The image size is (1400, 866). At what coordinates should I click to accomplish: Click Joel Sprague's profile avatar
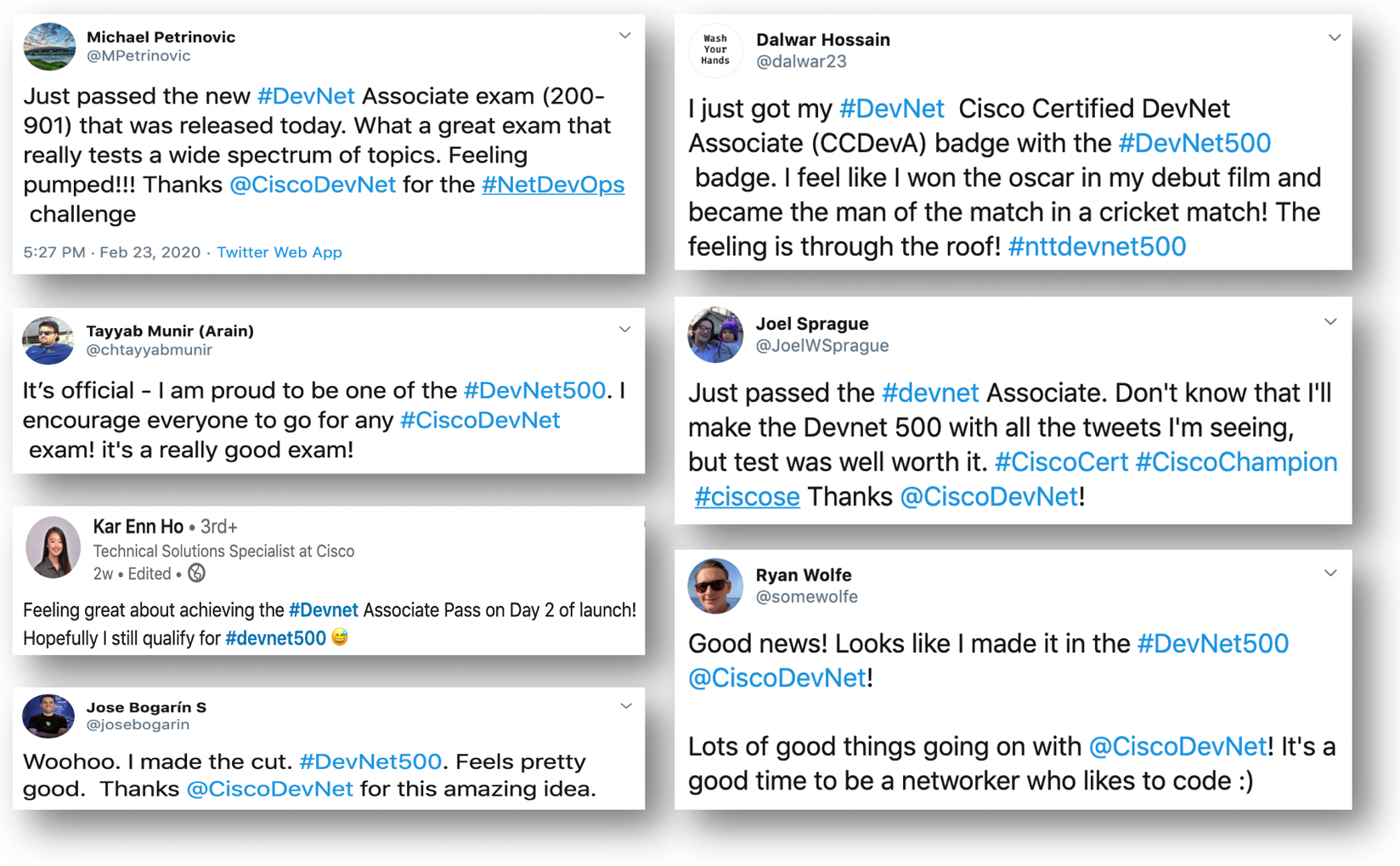coord(715,335)
